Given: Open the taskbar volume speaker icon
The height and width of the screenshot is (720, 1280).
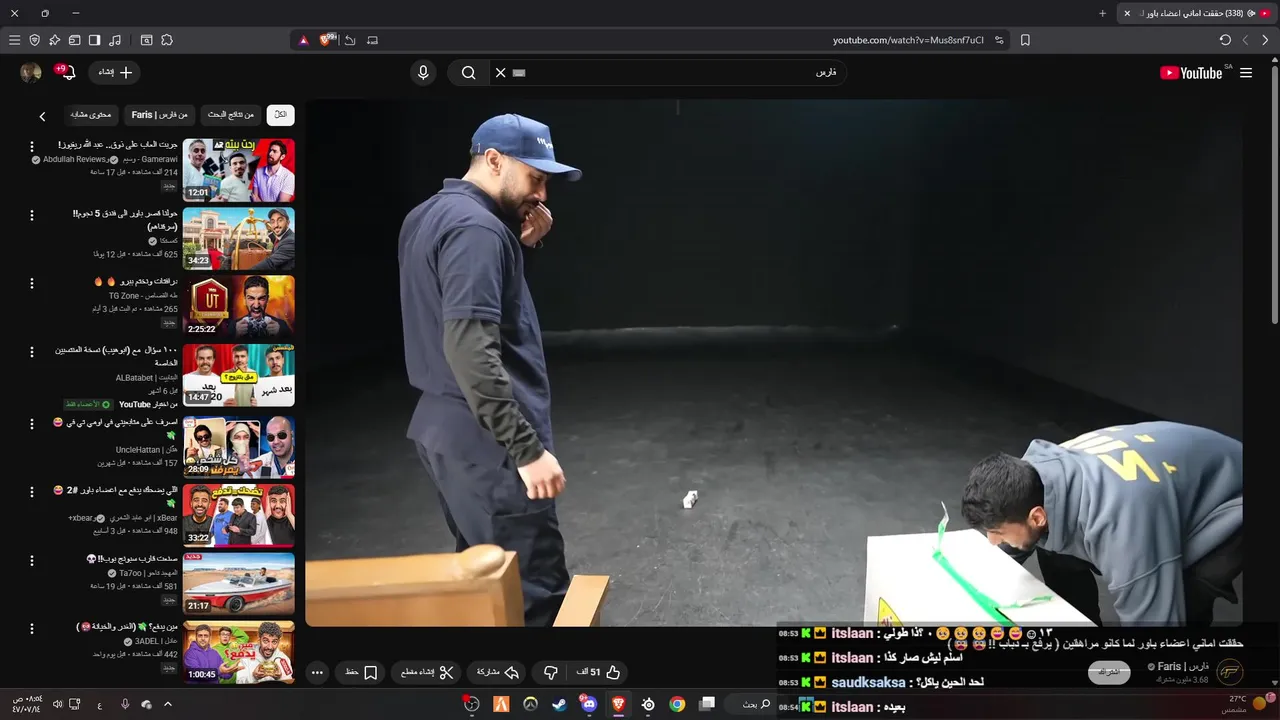Looking at the screenshot, I should [57, 704].
